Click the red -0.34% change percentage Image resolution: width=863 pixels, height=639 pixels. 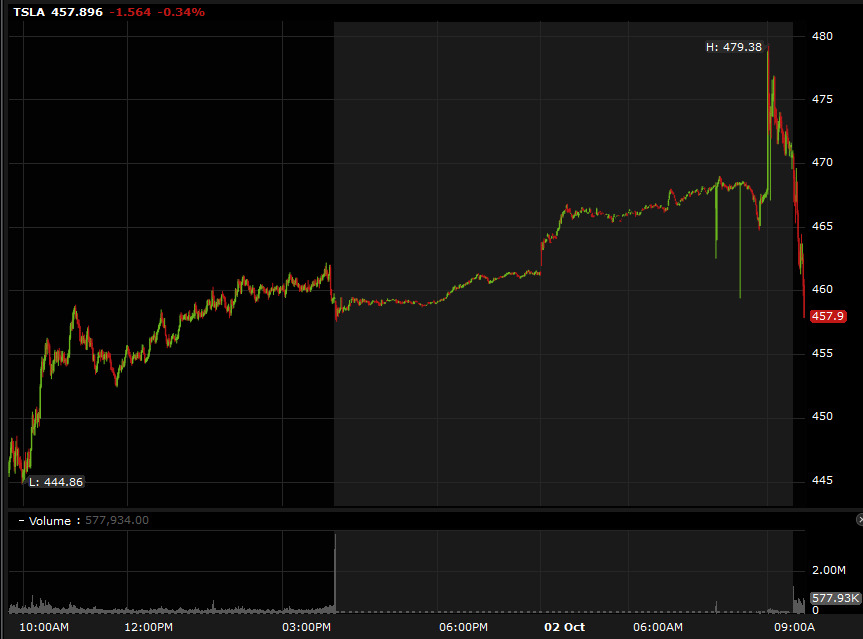coord(181,13)
